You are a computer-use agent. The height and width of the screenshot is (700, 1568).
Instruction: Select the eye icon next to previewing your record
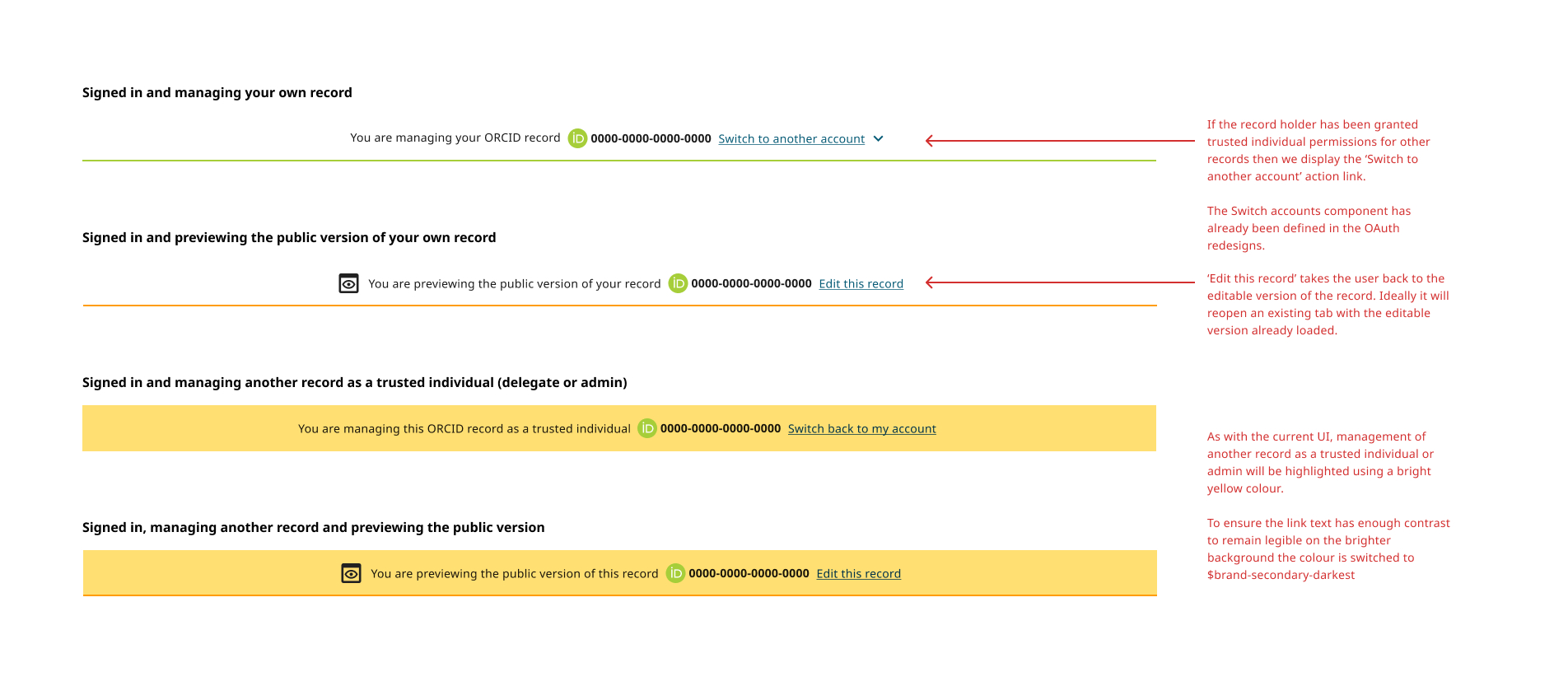click(349, 282)
